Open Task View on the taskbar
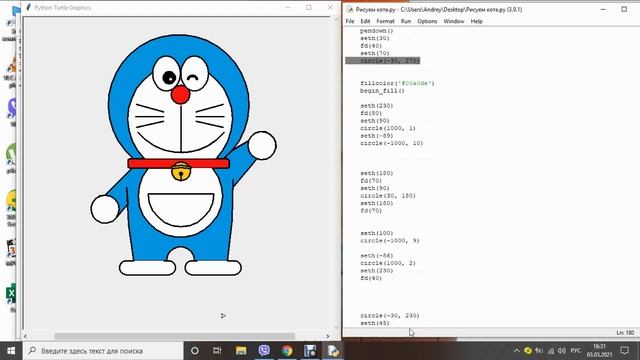The image size is (640, 360). pos(217,351)
